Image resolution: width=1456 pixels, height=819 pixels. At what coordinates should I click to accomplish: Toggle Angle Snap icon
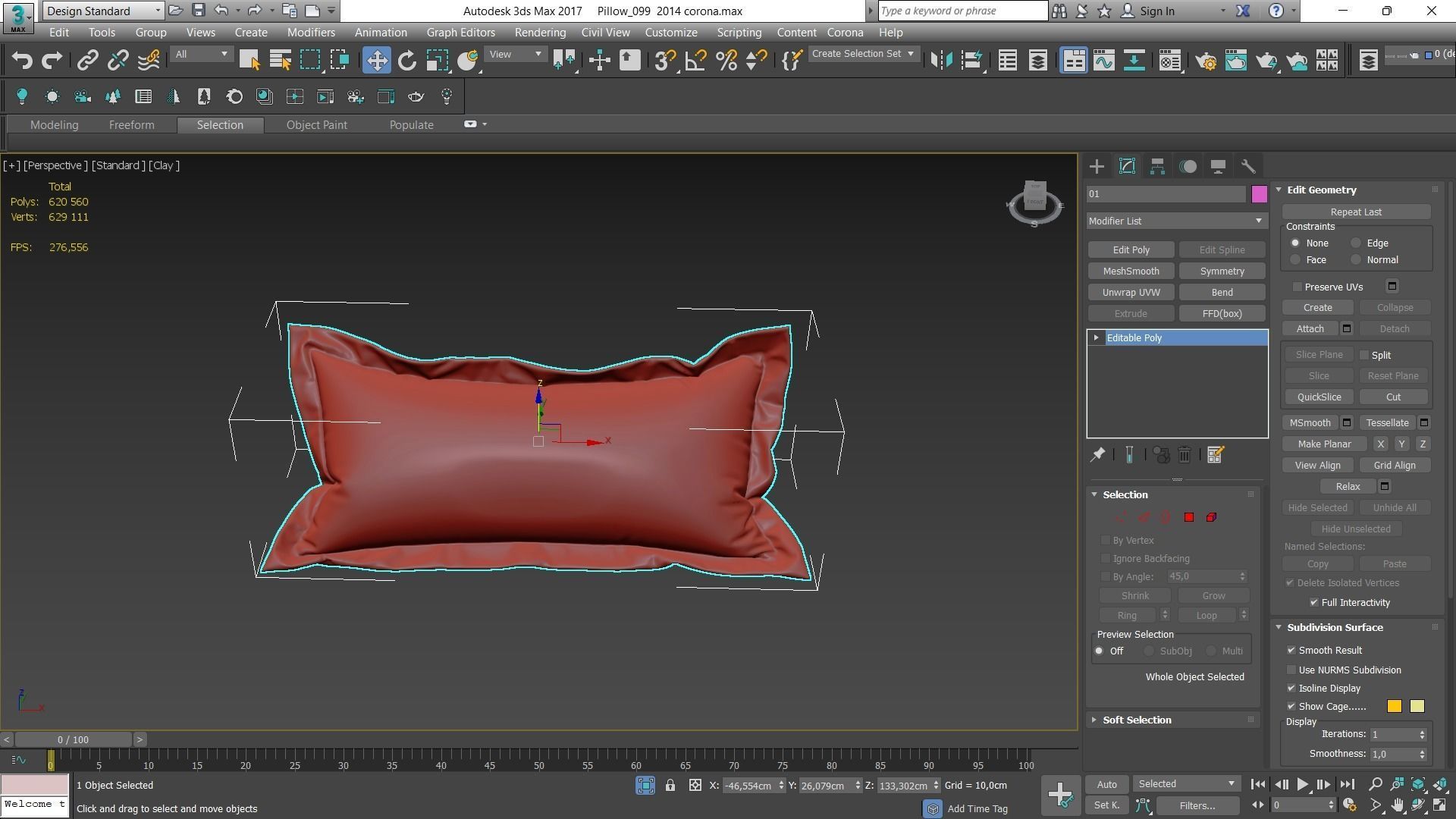coord(695,61)
